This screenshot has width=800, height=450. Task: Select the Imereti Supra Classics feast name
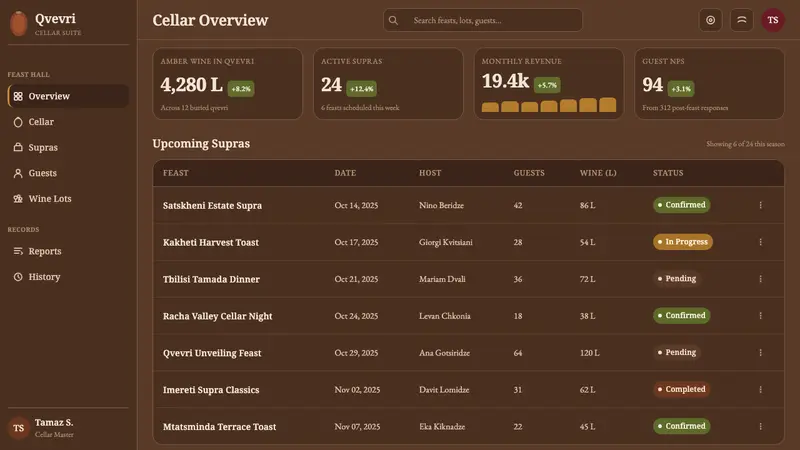point(211,390)
